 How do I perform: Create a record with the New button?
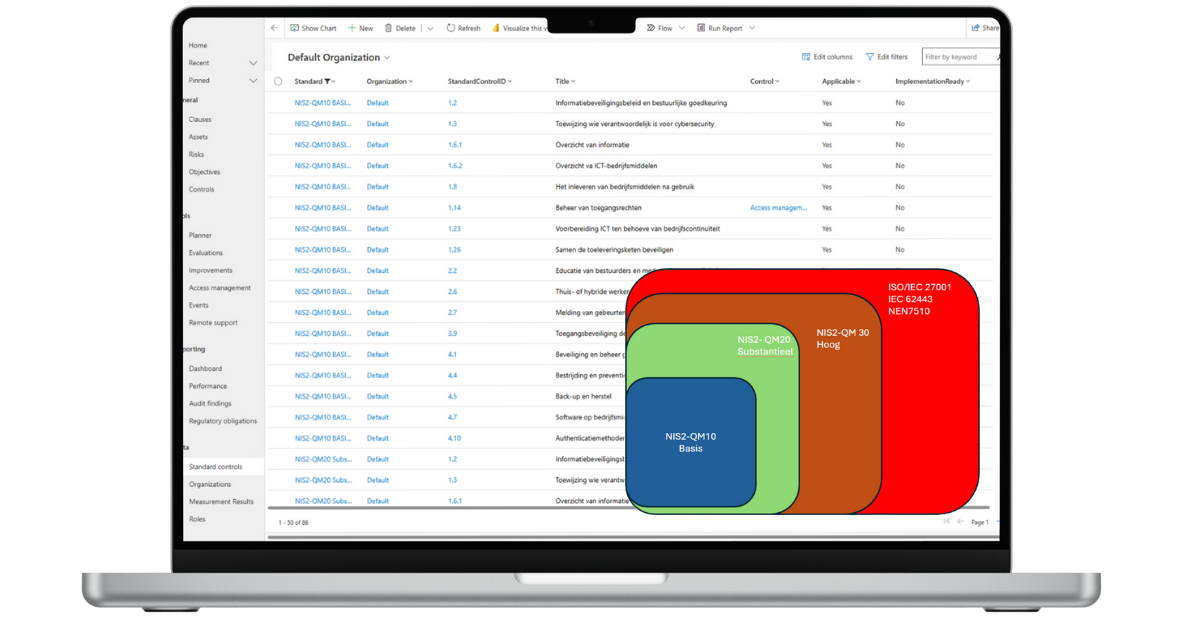tap(360, 28)
